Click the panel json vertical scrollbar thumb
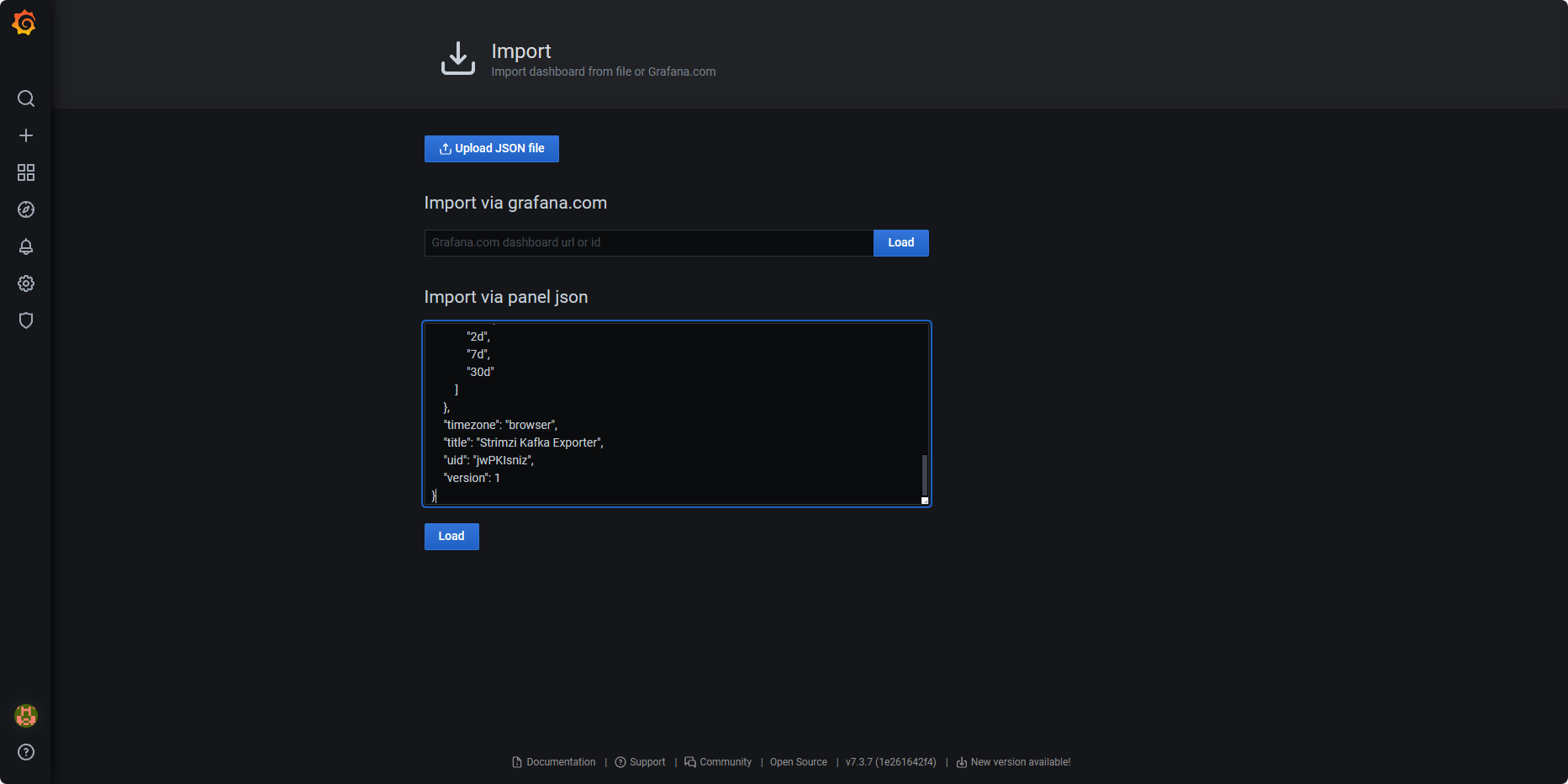Screen dimensions: 1568x784 924,474
